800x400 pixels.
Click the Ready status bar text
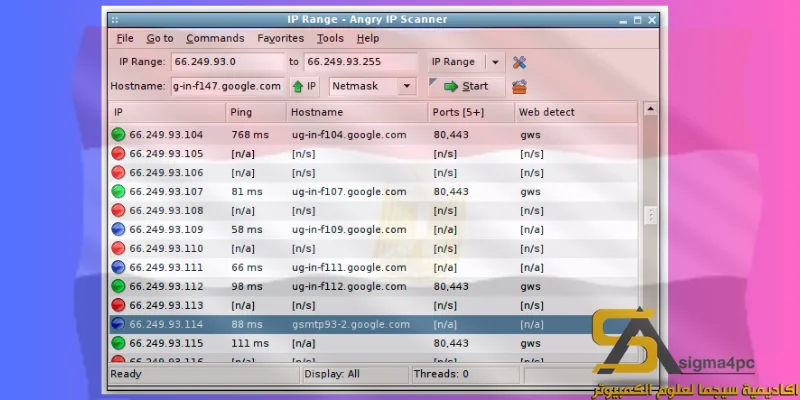126,374
